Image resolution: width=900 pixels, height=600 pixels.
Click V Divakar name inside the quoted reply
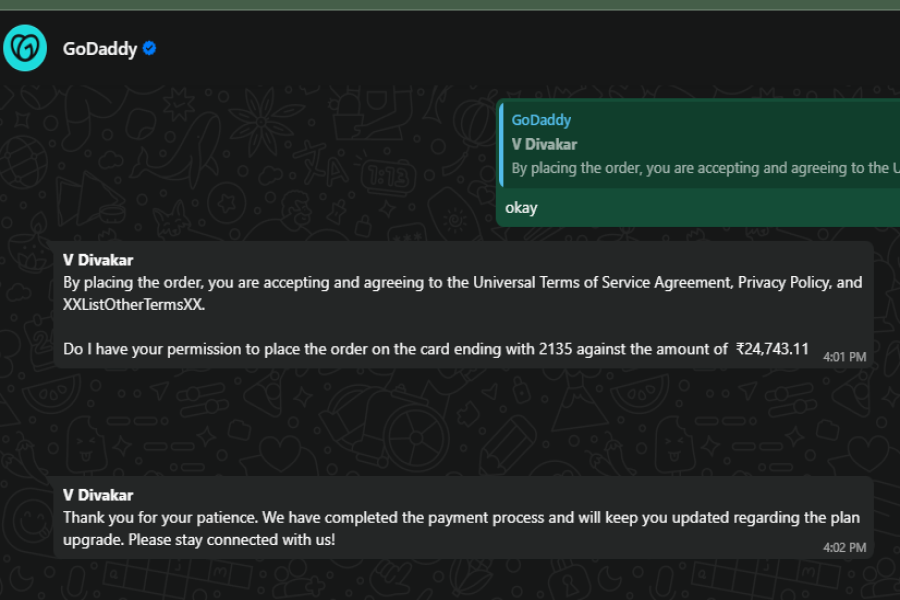coord(544,144)
